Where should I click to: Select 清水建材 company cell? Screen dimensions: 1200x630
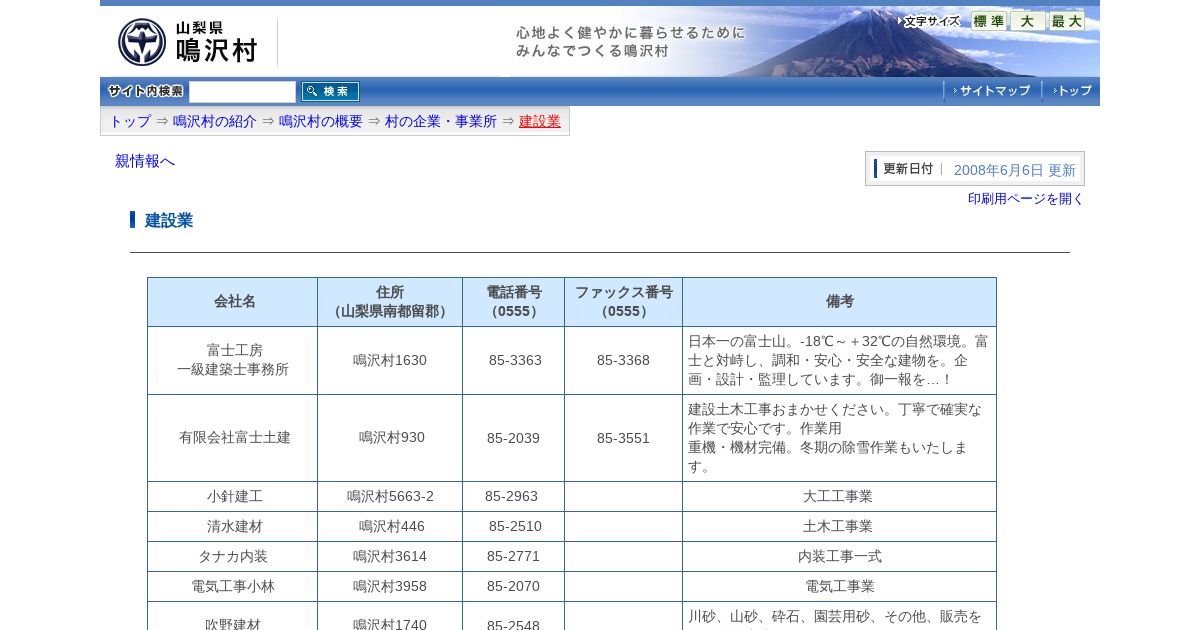click(233, 527)
